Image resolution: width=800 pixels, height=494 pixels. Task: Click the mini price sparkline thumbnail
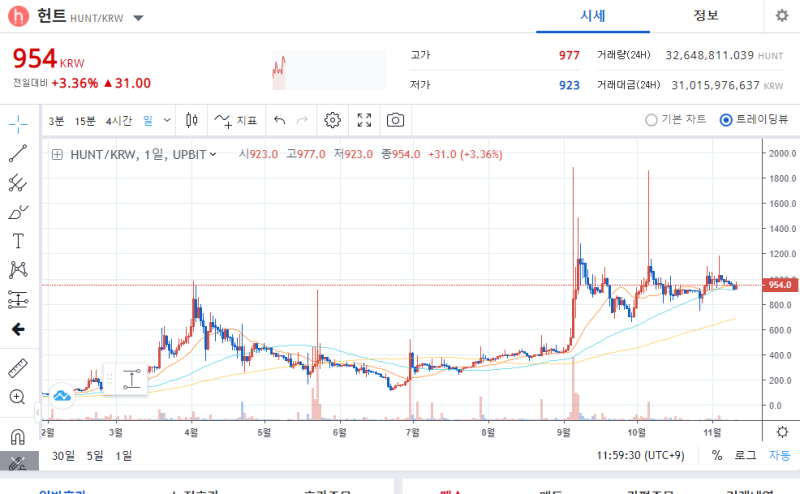pos(329,70)
